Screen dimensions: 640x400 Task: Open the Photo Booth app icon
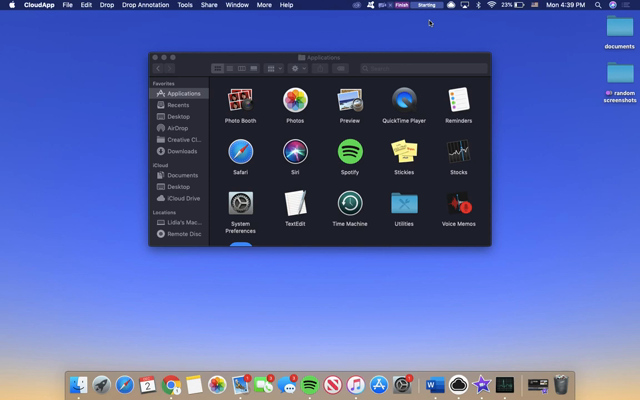pyautogui.click(x=240, y=100)
